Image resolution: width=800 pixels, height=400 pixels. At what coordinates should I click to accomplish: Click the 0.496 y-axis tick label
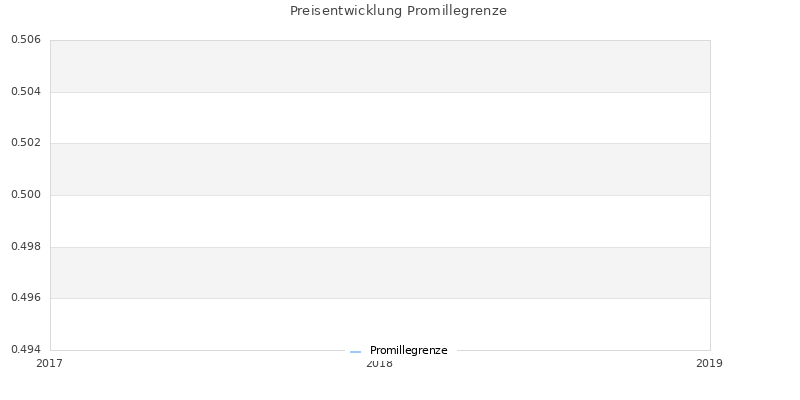point(26,298)
